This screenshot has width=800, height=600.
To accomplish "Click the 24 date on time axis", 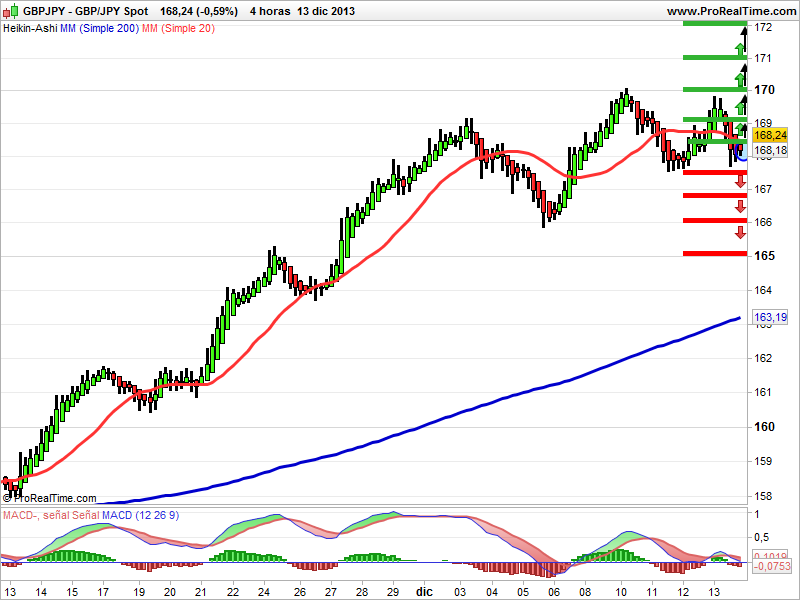I will coord(263,592).
